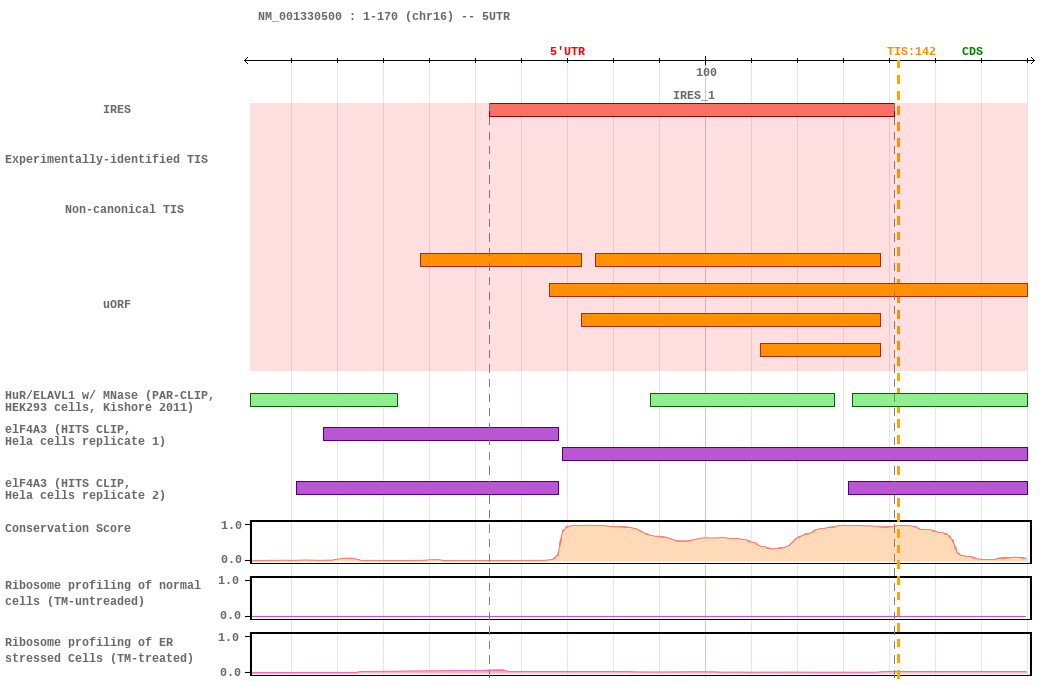Screen dimensions: 1050x686
Task: Click the TIS:142 marker label
Action: coord(911,52)
